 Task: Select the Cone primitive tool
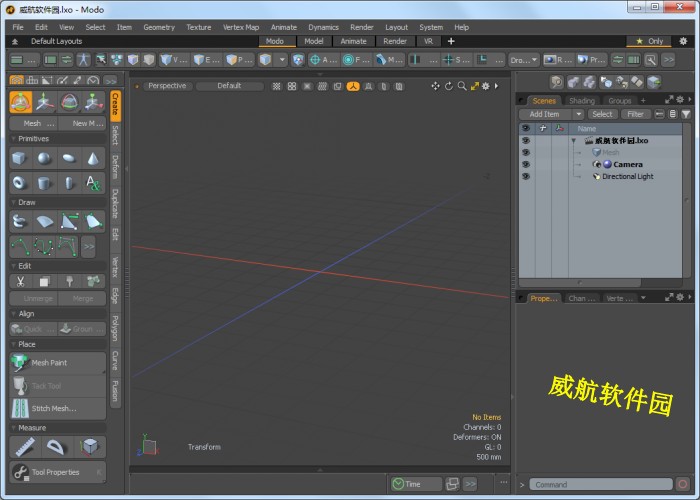pyautogui.click(x=93, y=158)
